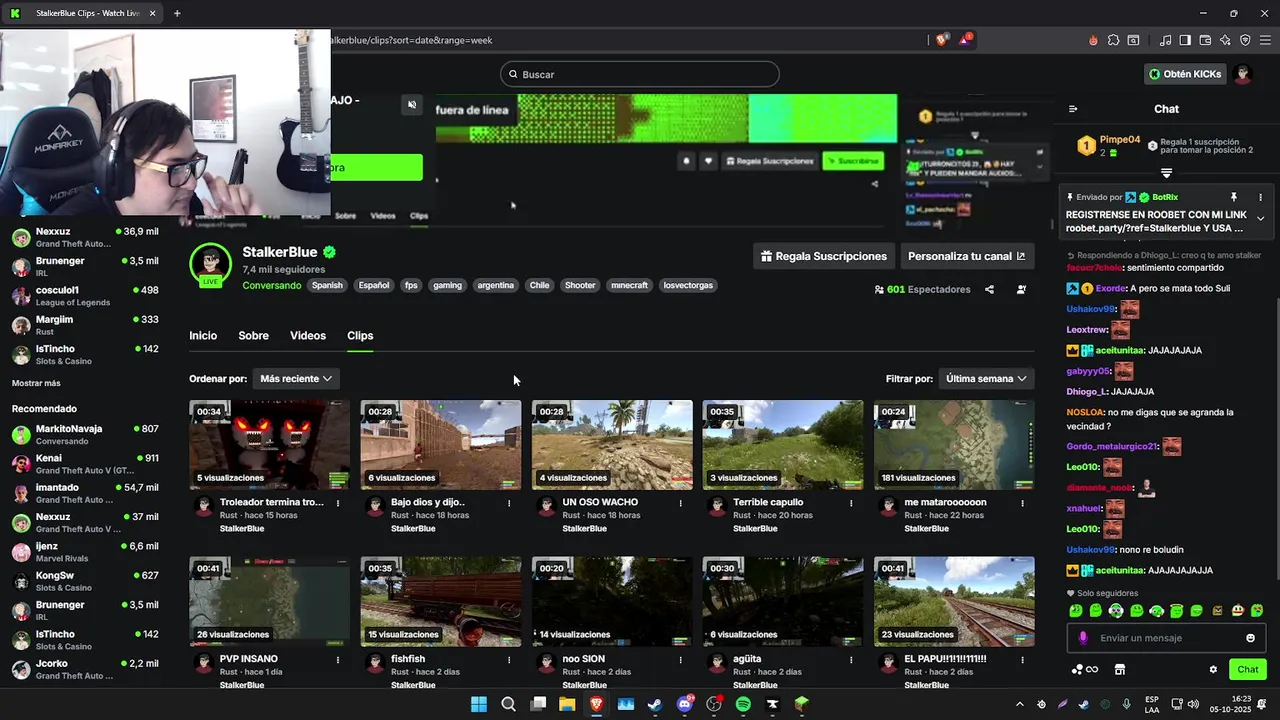Click the Spanish tag
Screen dimensions: 1280x720
click(327, 285)
